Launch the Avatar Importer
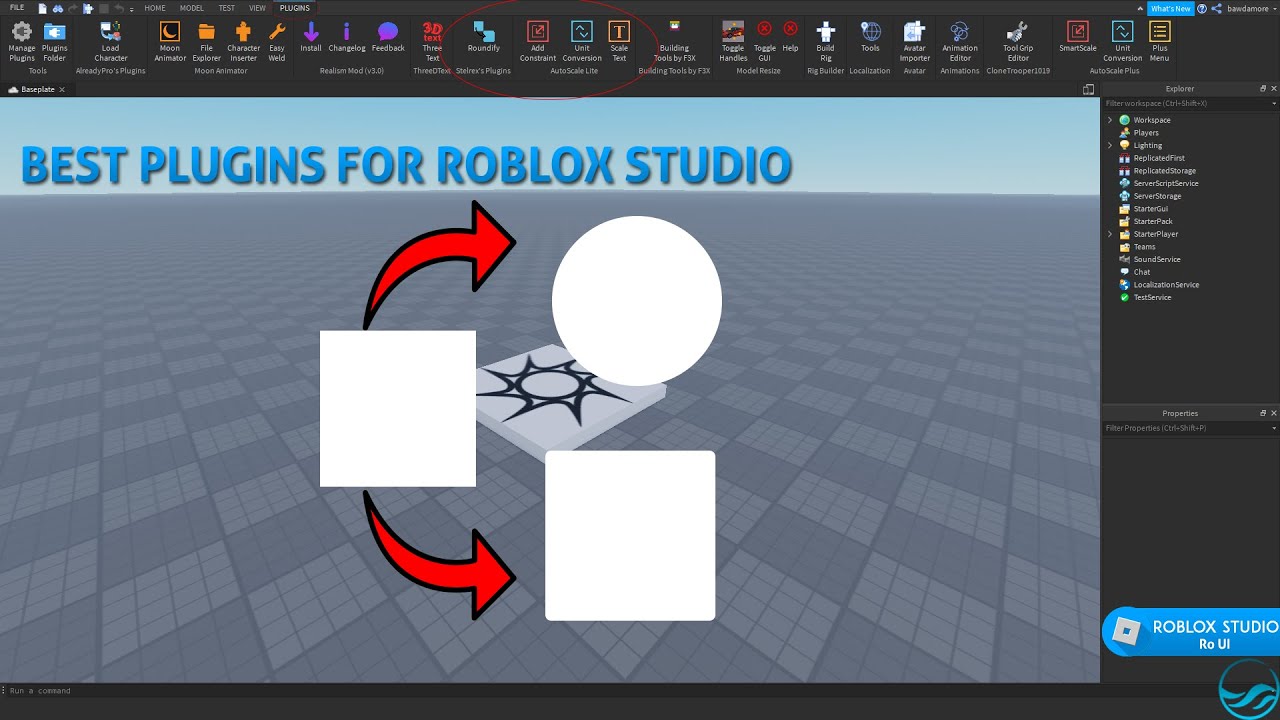The height and width of the screenshot is (720, 1280). click(x=914, y=42)
